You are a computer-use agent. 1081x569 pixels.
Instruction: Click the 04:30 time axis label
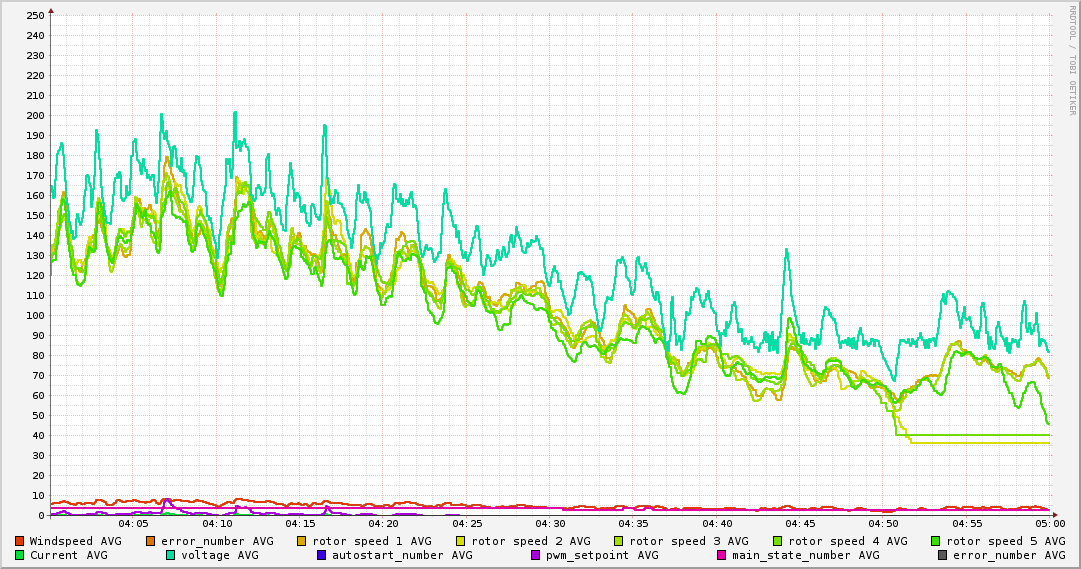(550, 523)
